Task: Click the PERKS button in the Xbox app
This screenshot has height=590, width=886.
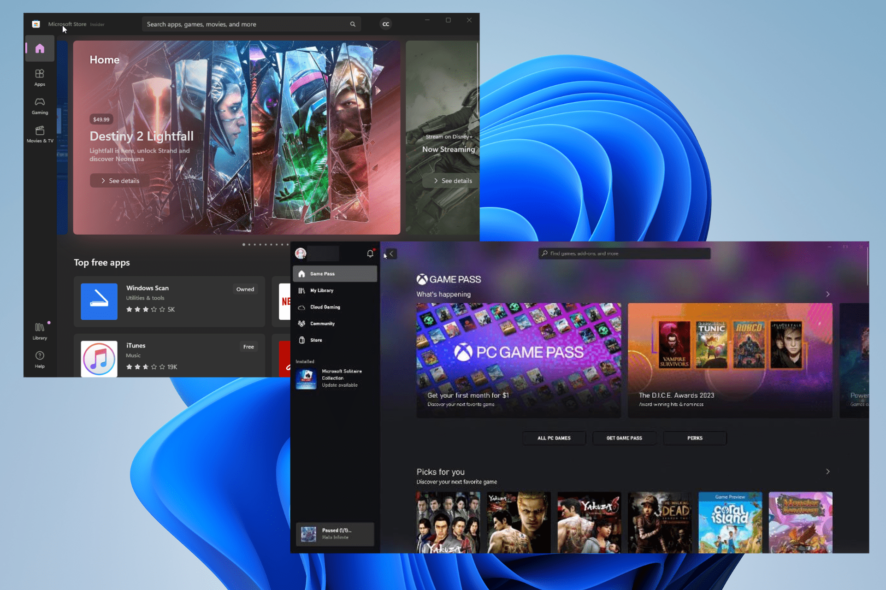Action: (695, 438)
